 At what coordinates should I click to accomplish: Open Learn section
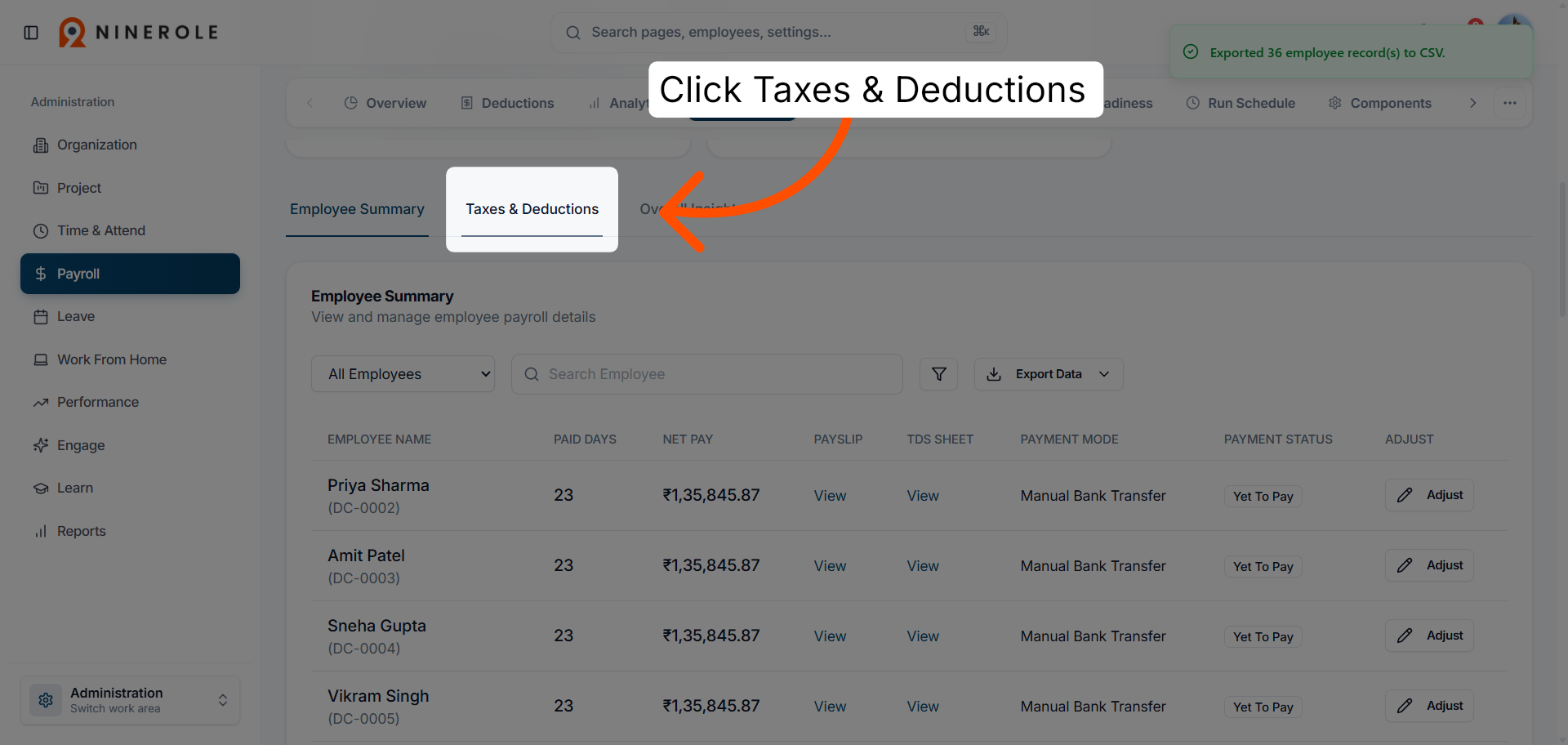coord(130,488)
